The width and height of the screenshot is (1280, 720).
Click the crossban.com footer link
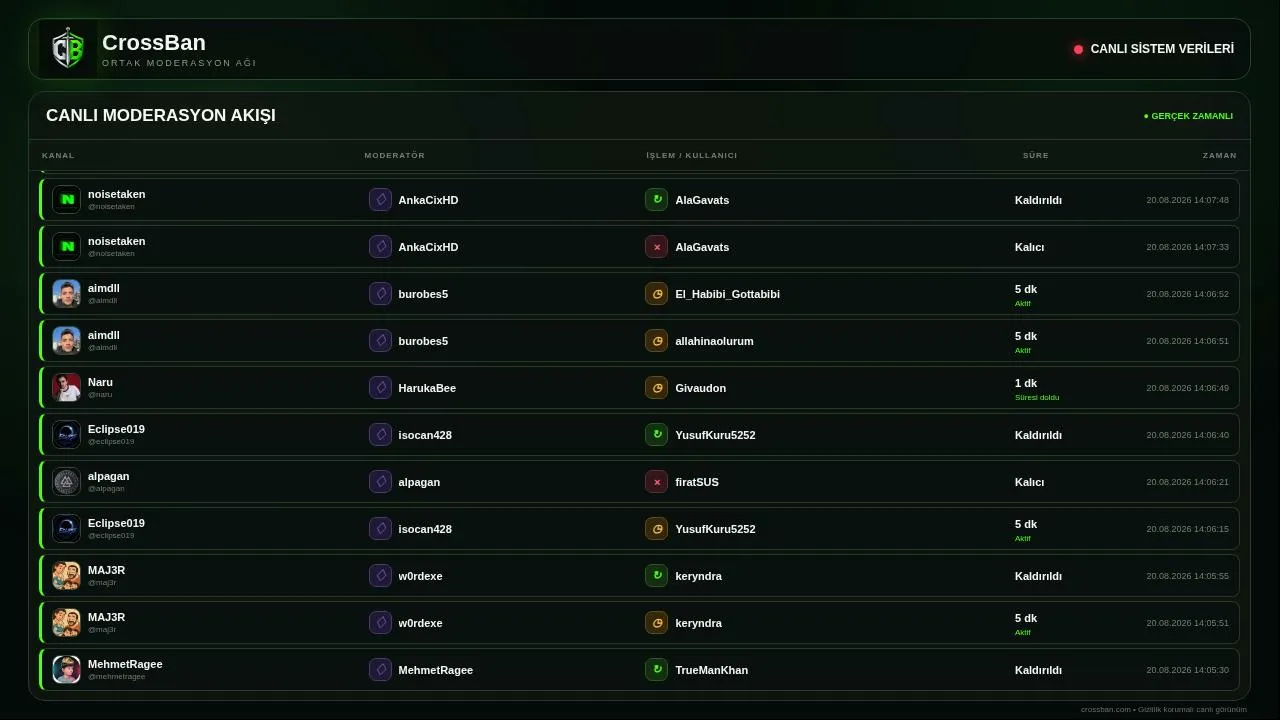pos(1106,710)
